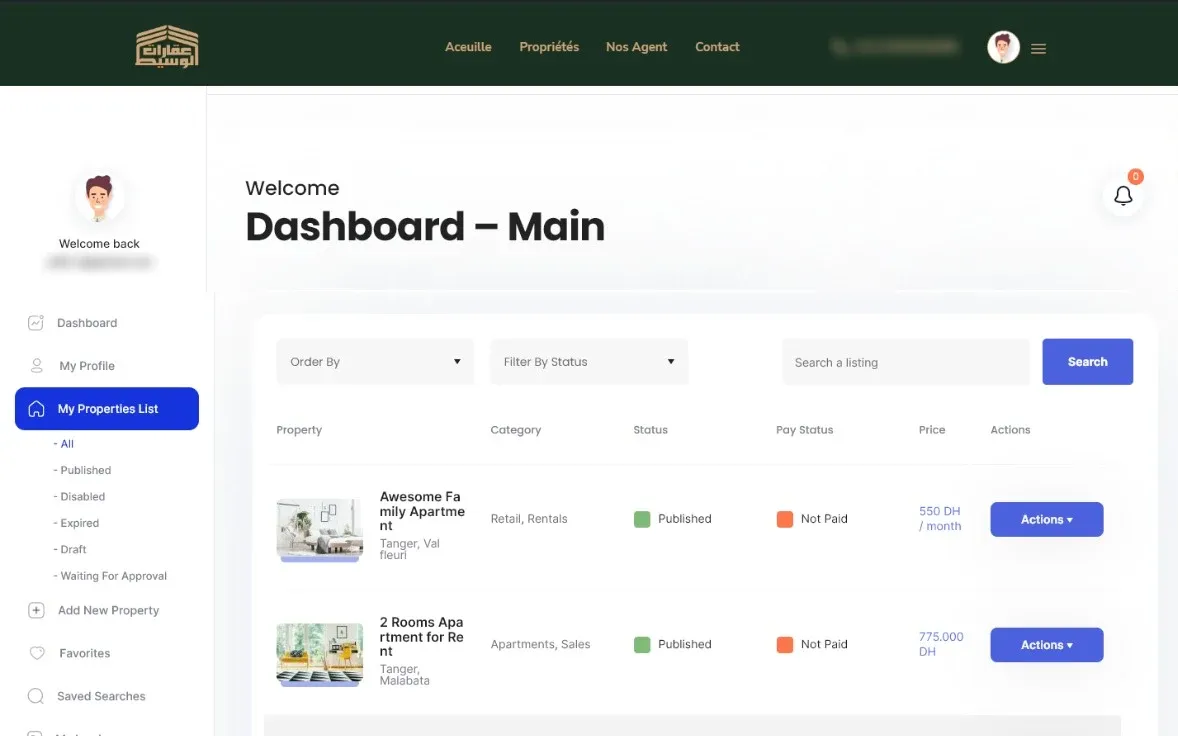Click the My Profile person icon

point(36,366)
